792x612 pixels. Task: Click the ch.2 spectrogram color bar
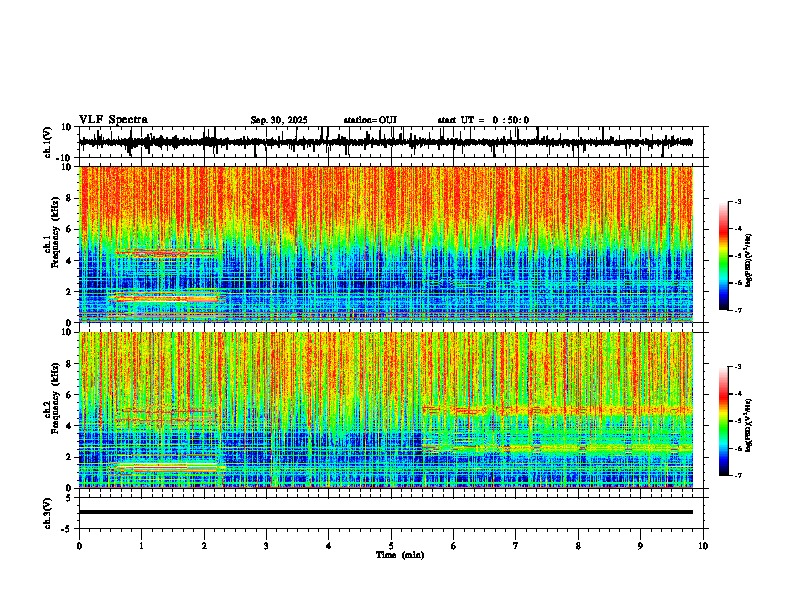point(723,421)
